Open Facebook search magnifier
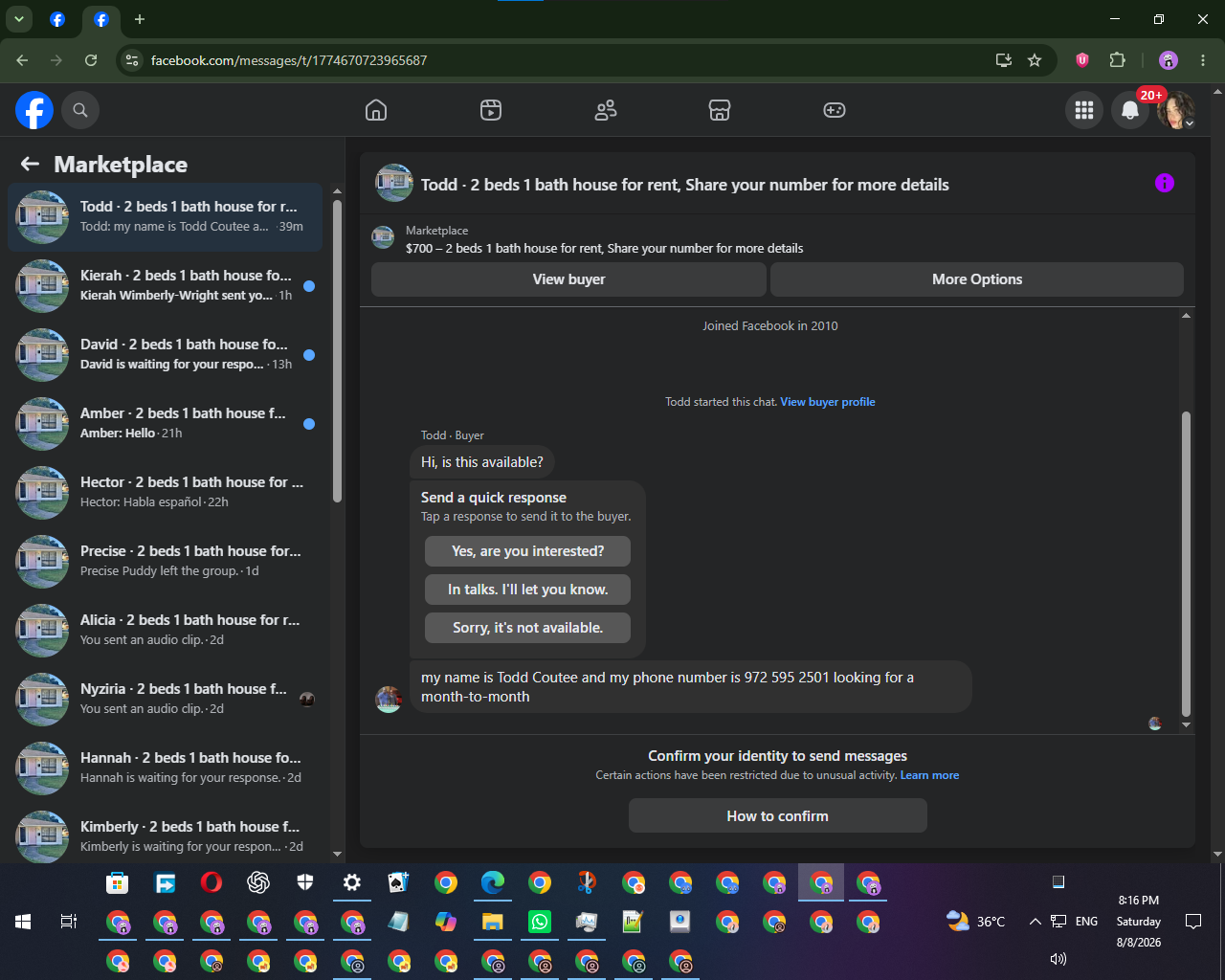This screenshot has width=1225, height=980. pos(80,110)
